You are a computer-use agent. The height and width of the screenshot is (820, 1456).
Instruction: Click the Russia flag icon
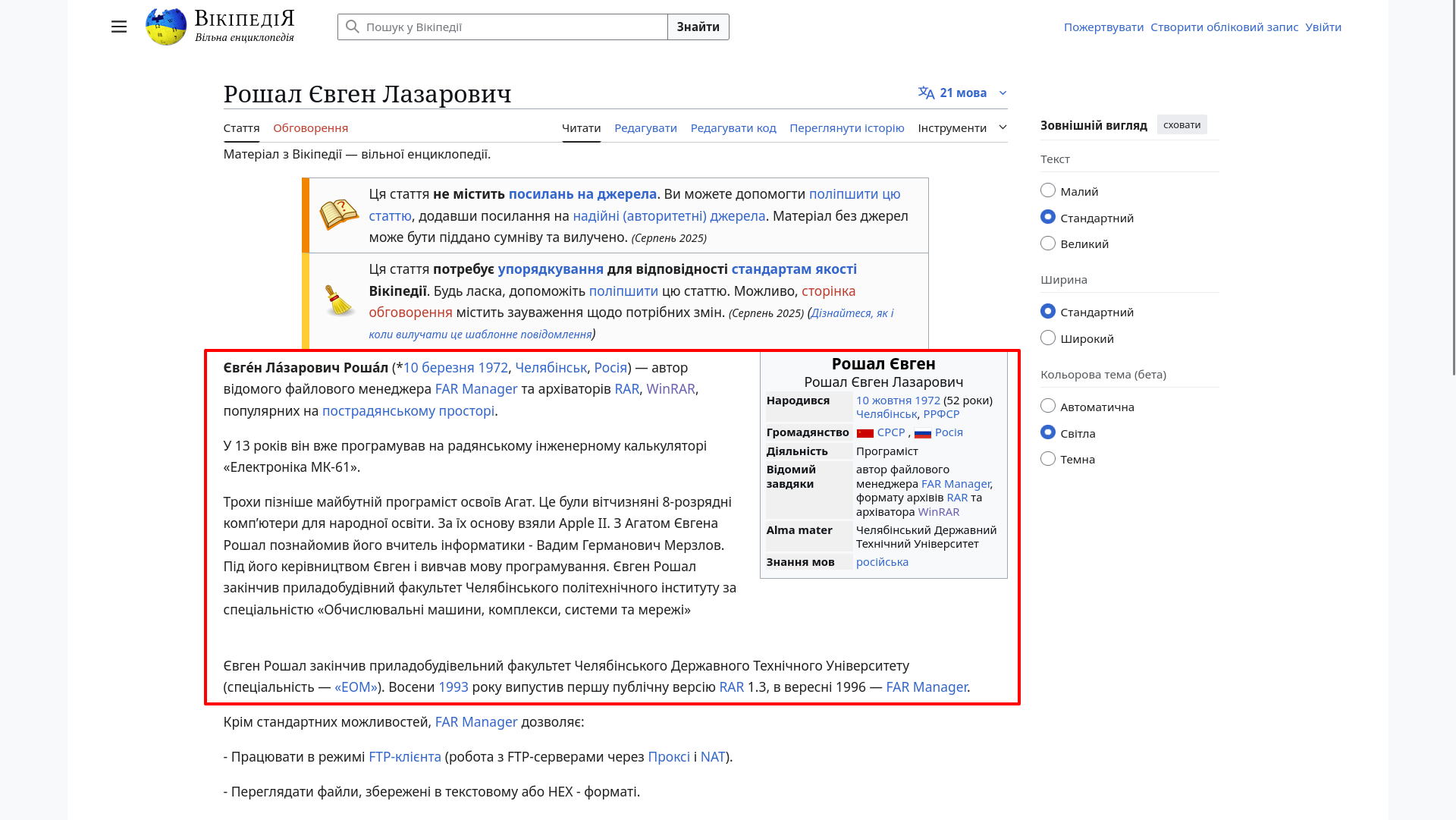pyautogui.click(x=923, y=433)
